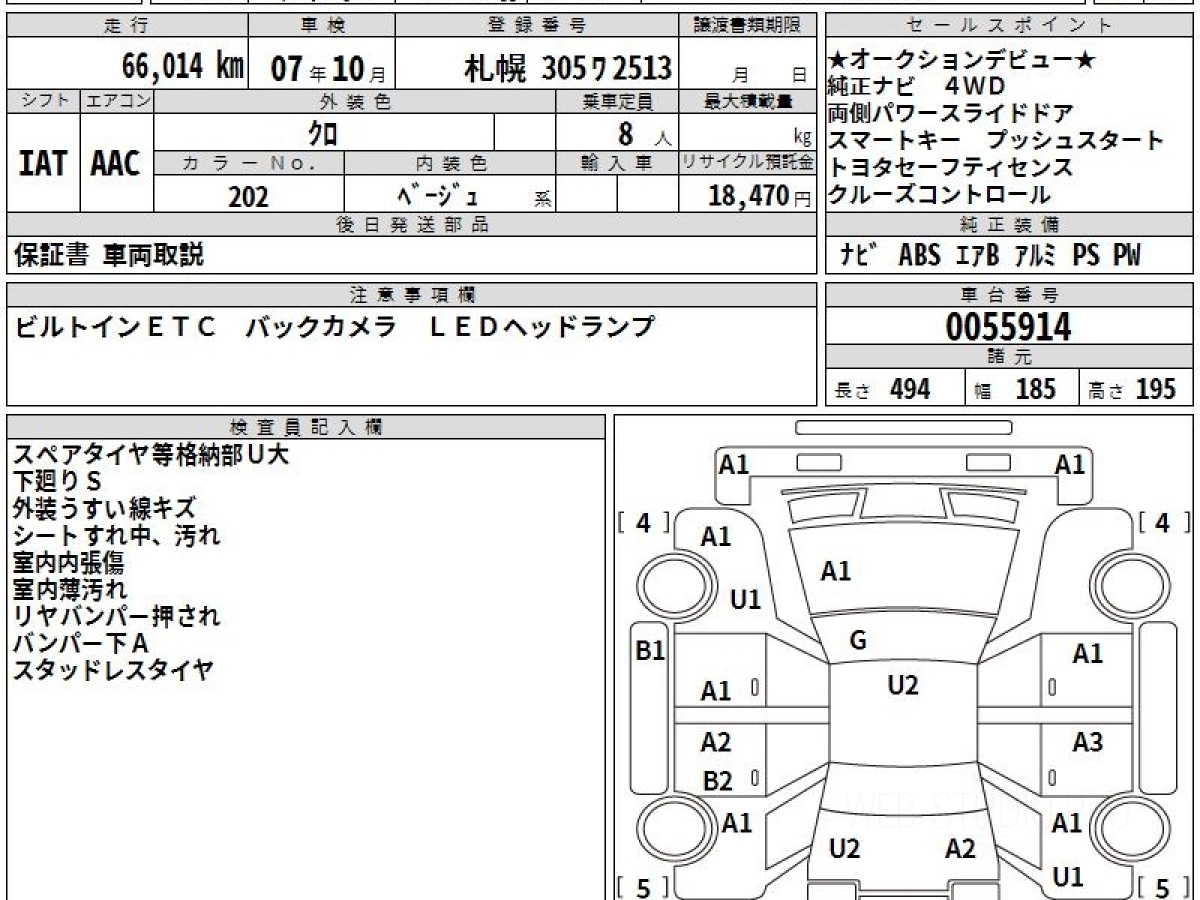Click the exterior color value クロ
This screenshot has height=900, width=1200.
(x=323, y=132)
